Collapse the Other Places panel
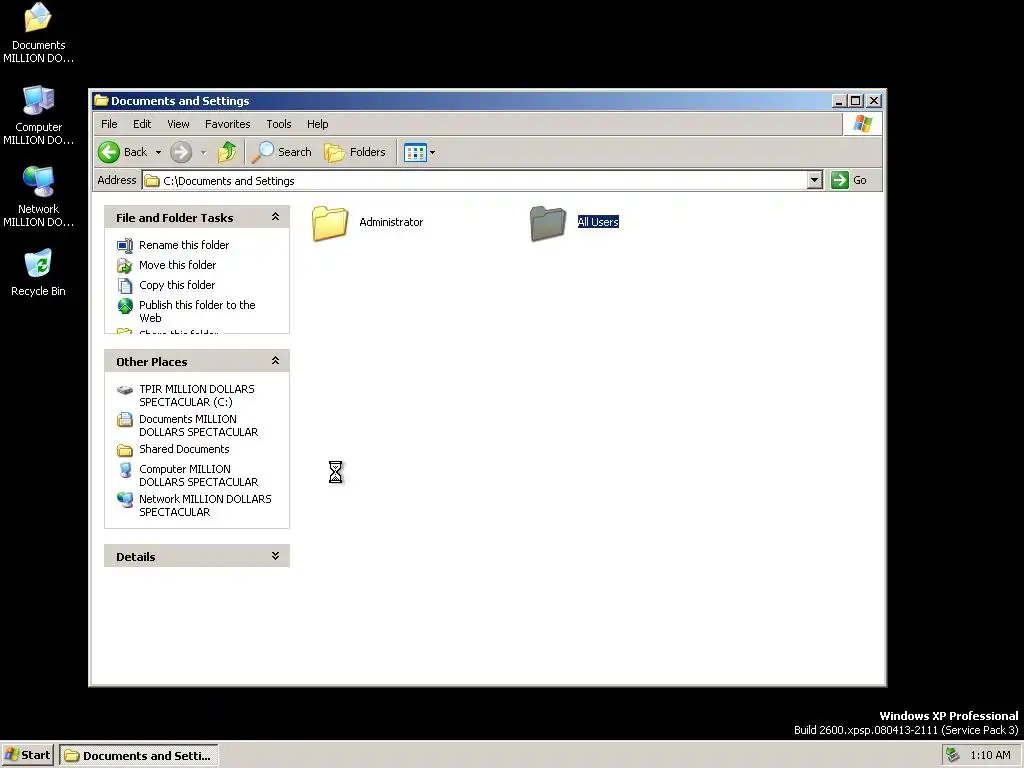 coord(275,360)
